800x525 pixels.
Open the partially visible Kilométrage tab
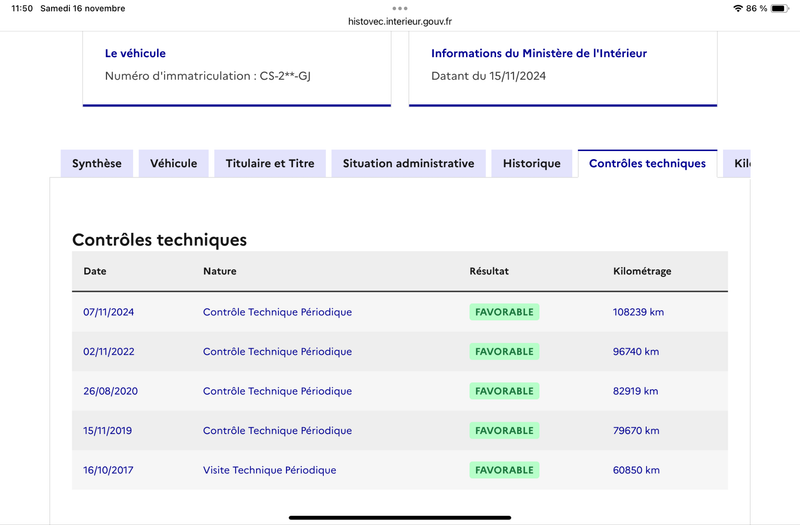pos(737,163)
